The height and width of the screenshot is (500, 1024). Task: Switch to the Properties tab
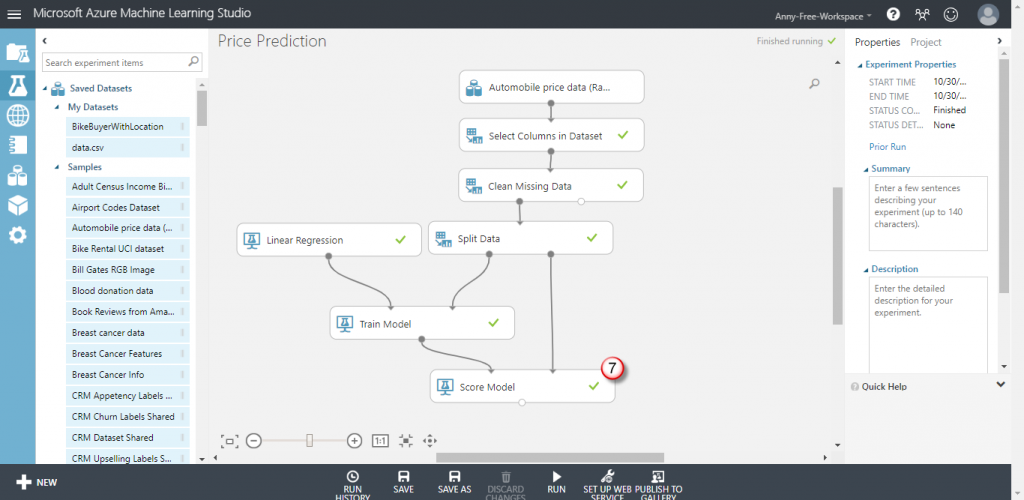click(x=878, y=42)
